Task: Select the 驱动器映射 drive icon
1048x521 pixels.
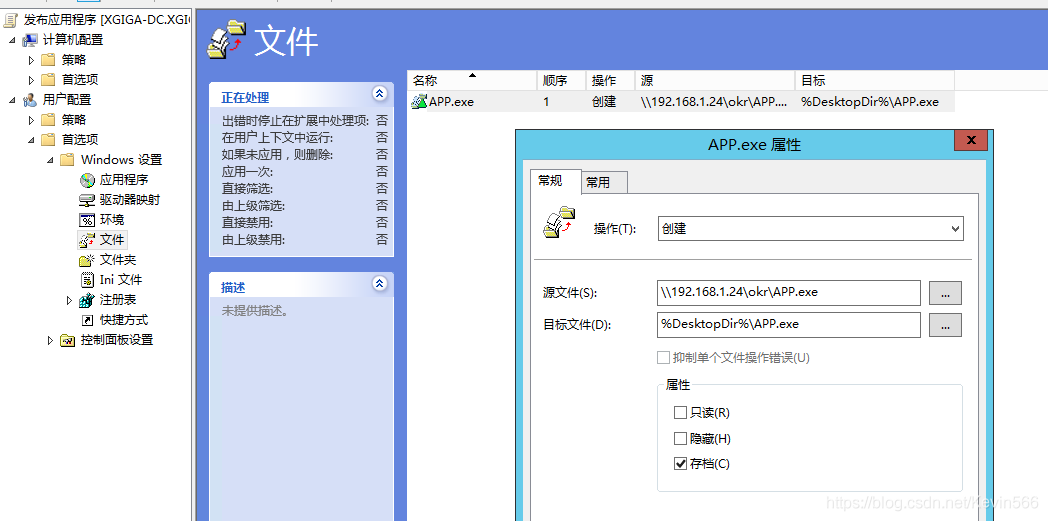Action: coord(88,200)
